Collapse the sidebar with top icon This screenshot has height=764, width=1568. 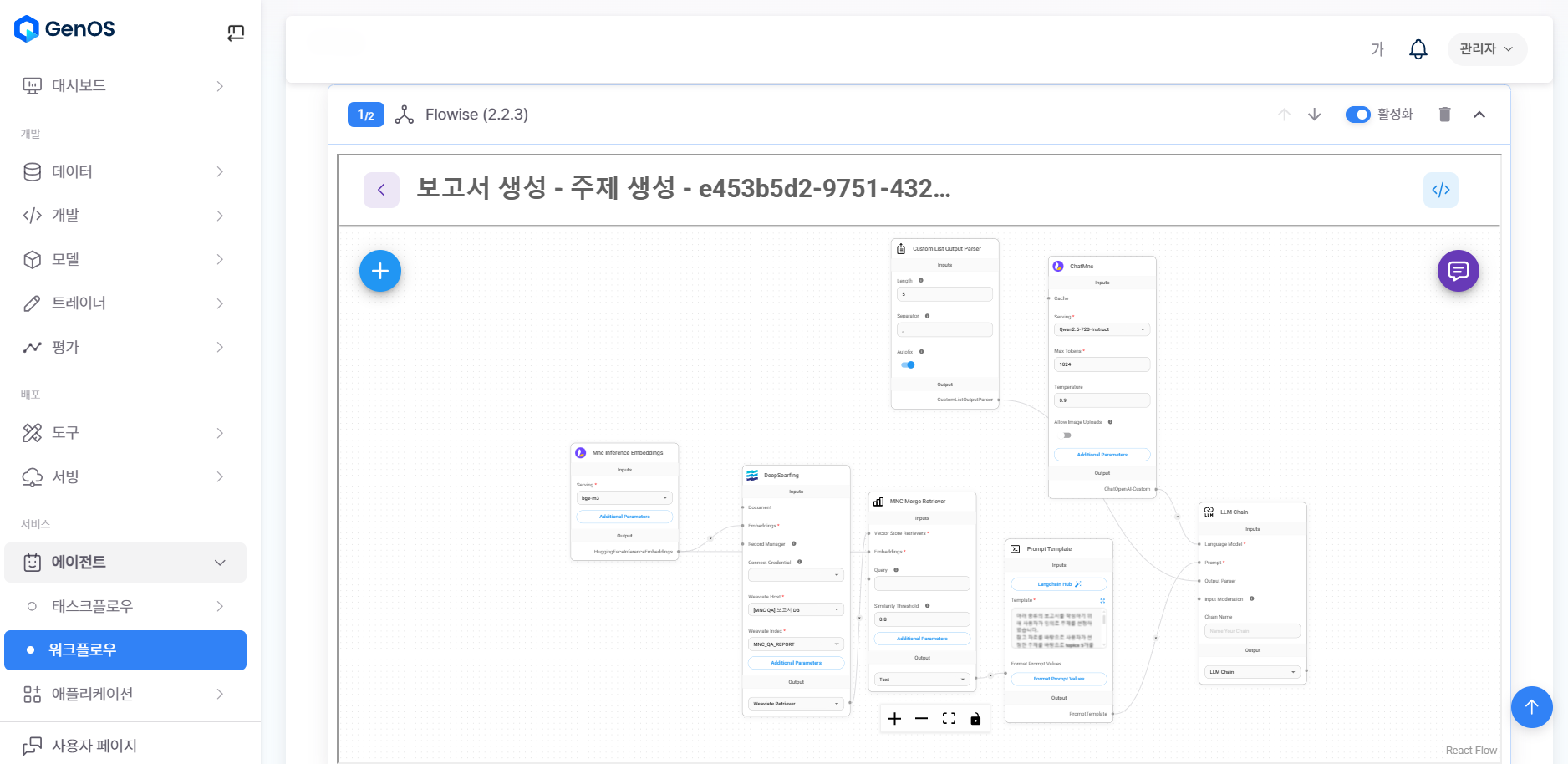pos(236,33)
